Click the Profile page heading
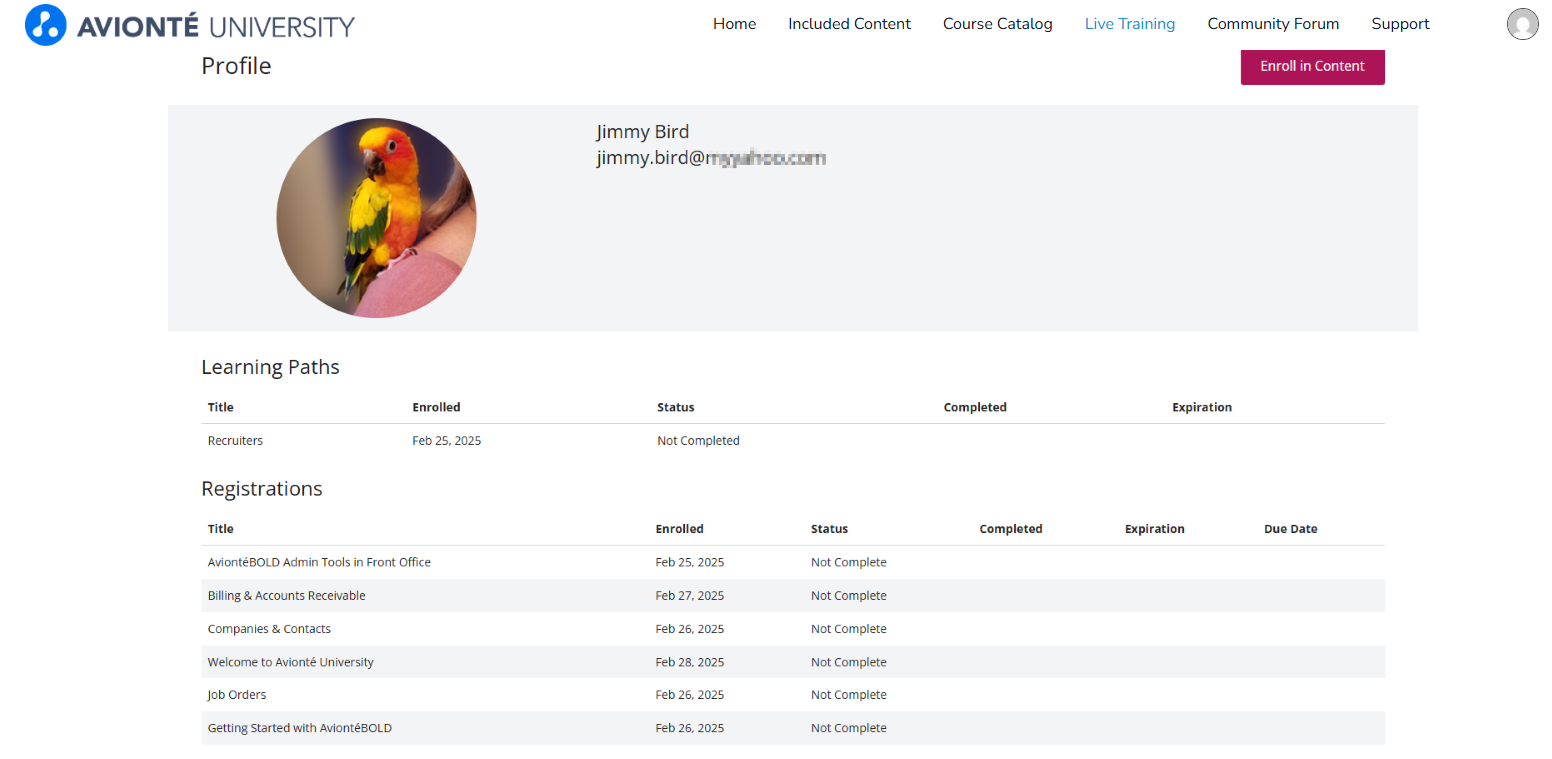The height and width of the screenshot is (759, 1552). pos(236,66)
